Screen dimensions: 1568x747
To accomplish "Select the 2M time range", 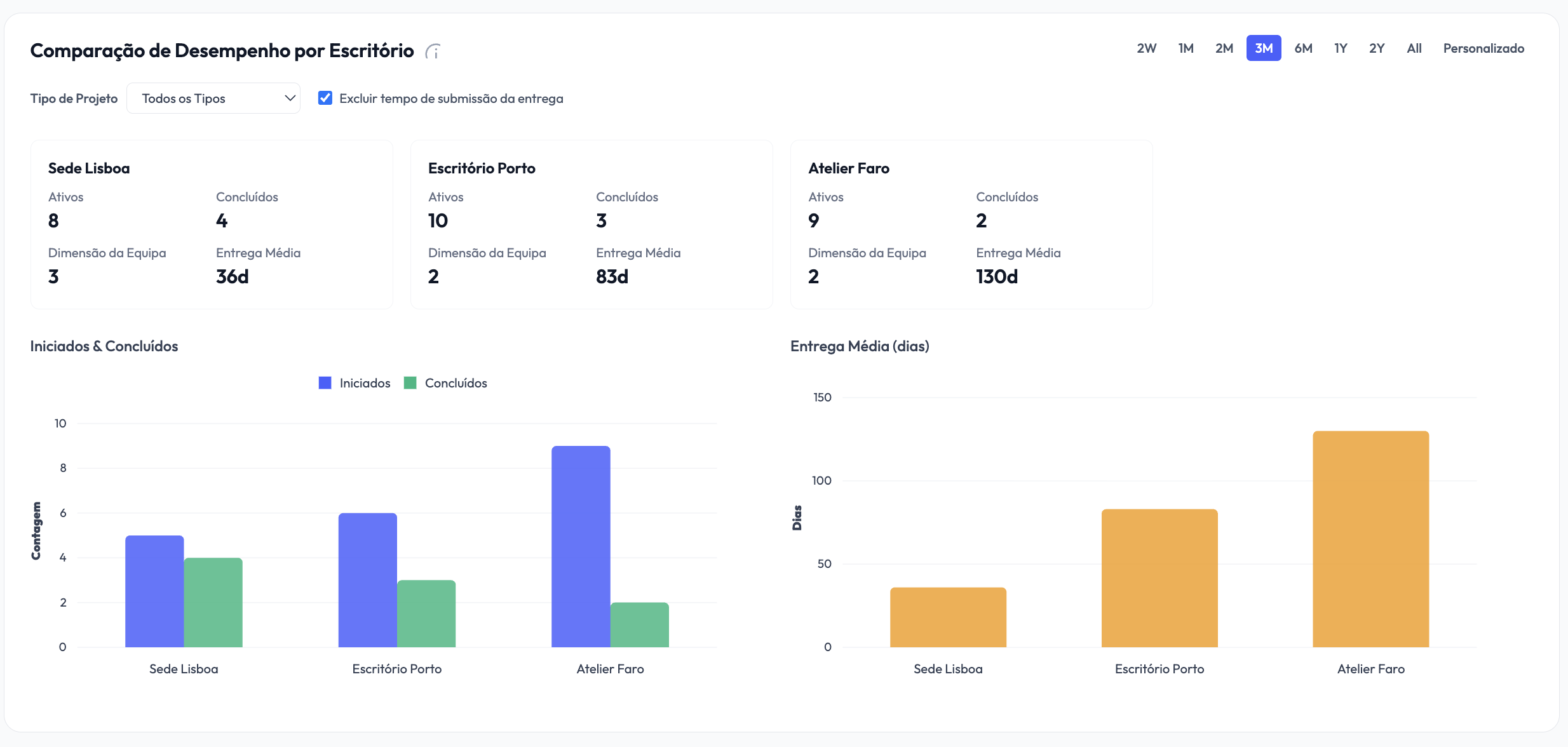I will coord(1224,48).
